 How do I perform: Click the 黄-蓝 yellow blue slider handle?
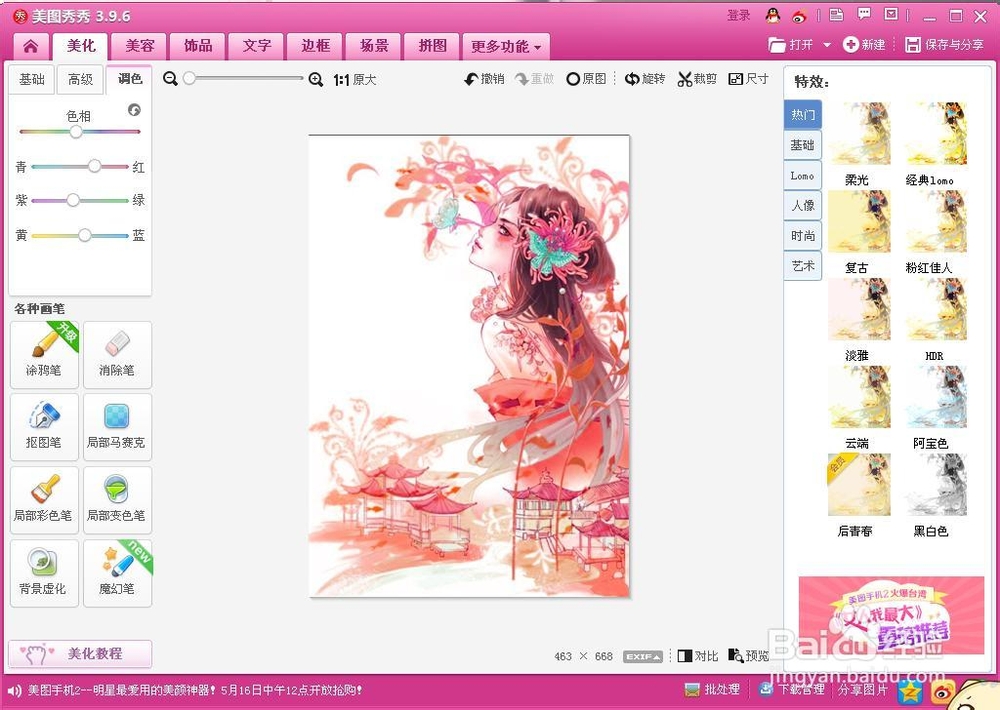pos(85,235)
